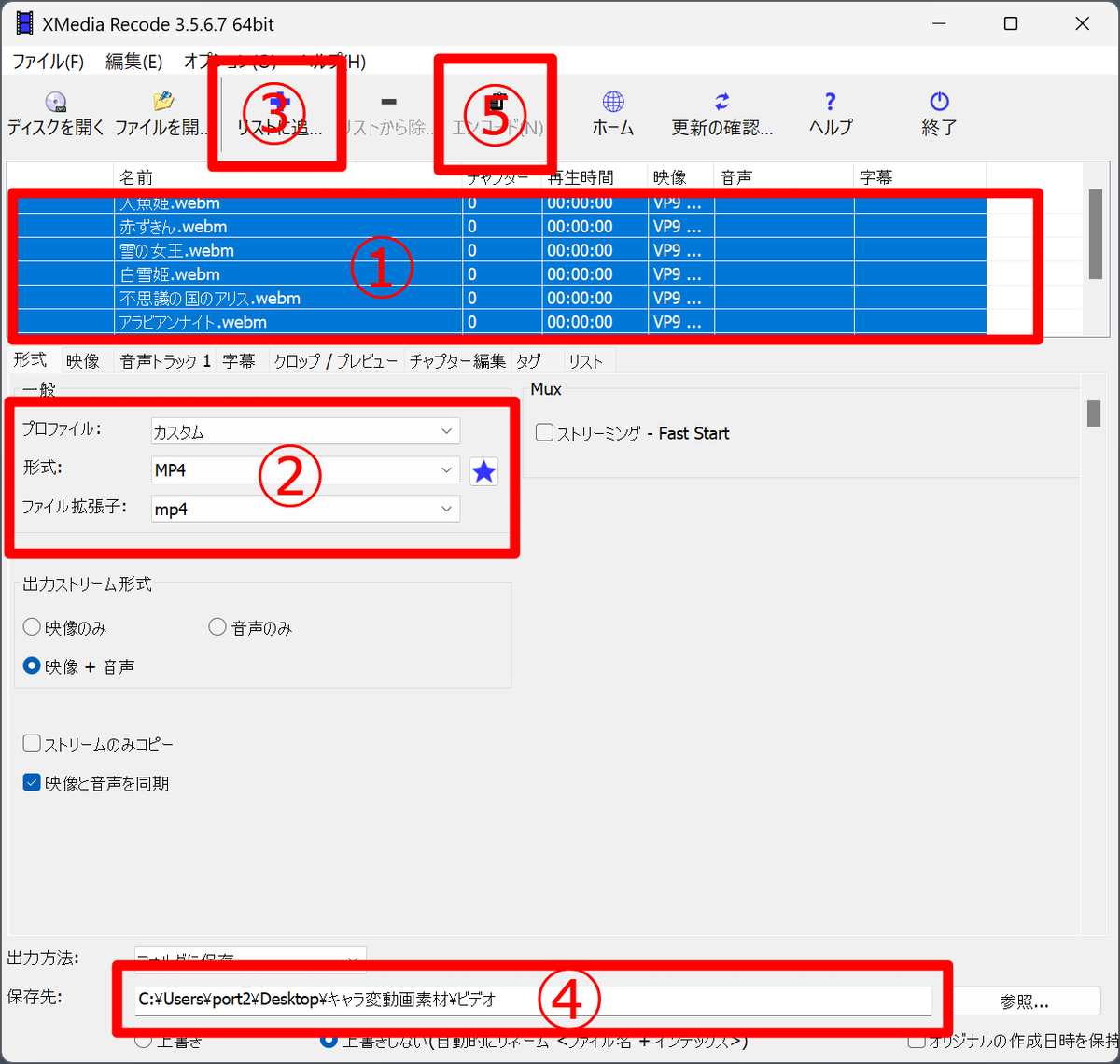The image size is (1120, 1064).
Task: Select the 音声のみ radio button
Action: tap(217, 627)
